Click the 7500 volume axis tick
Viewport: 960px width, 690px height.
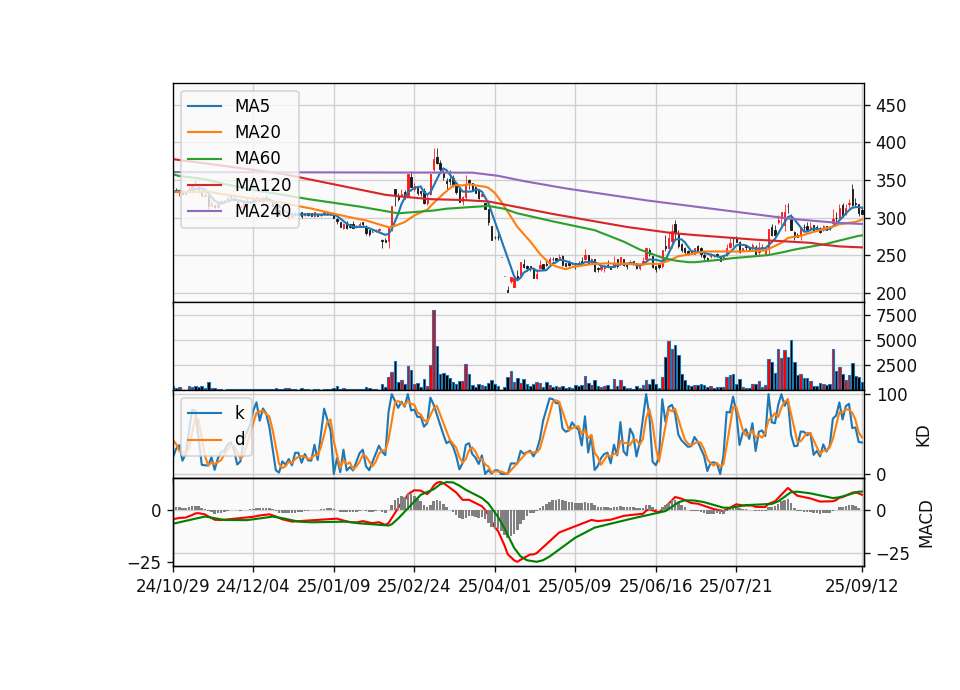896,316
